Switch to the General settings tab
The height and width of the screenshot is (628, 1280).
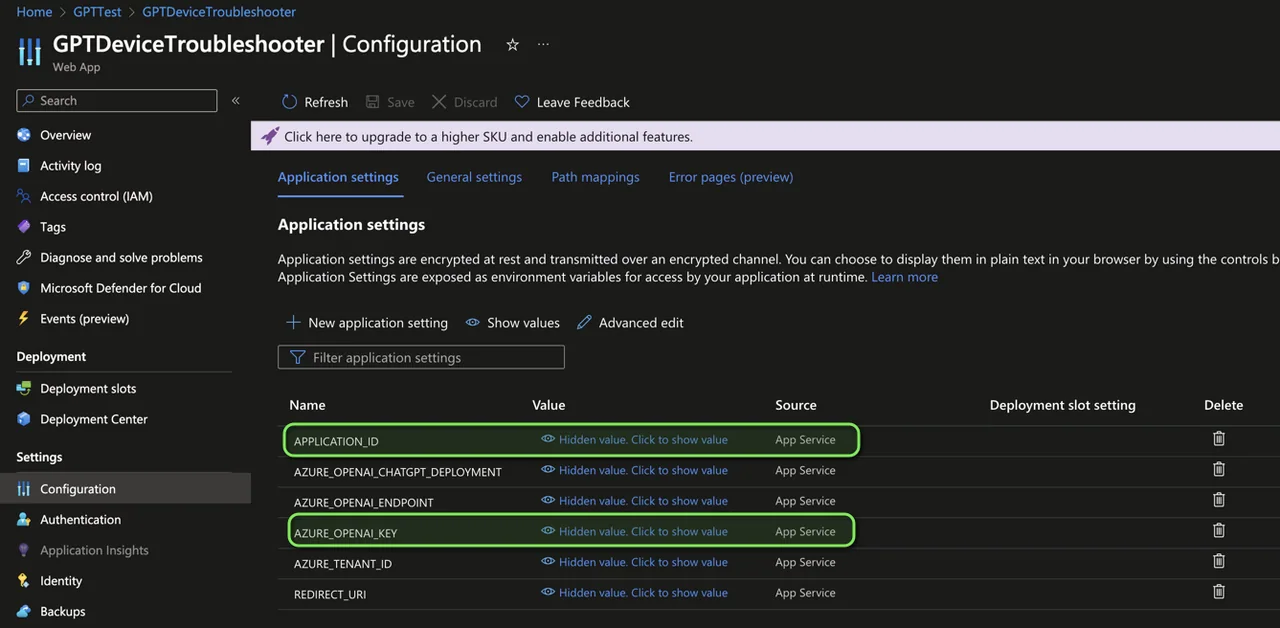click(474, 177)
